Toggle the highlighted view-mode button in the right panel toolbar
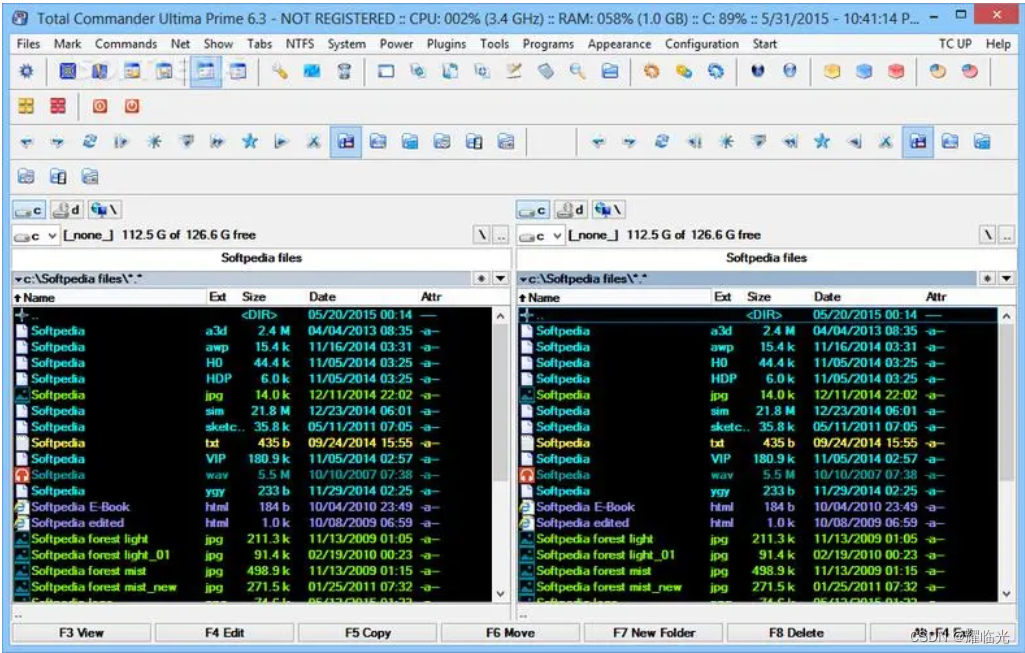 [918, 141]
